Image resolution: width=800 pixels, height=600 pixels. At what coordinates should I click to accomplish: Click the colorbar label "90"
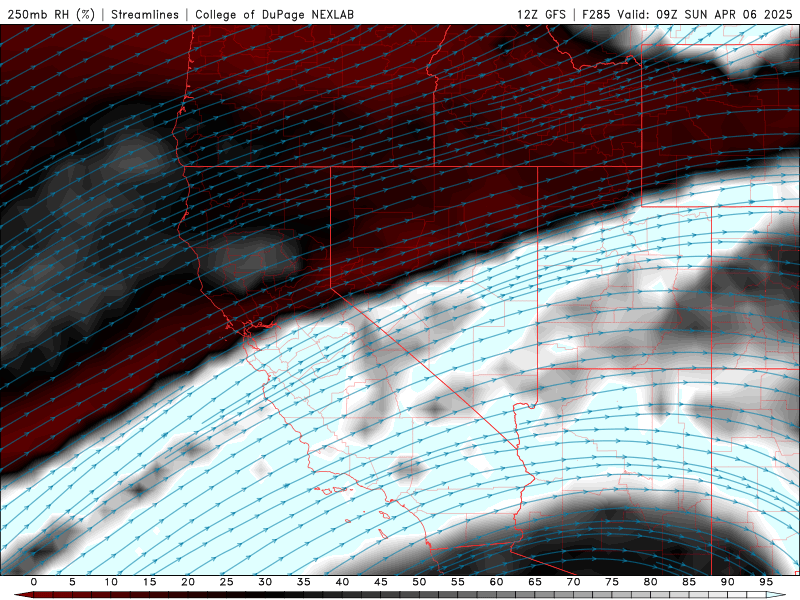[x=727, y=582]
